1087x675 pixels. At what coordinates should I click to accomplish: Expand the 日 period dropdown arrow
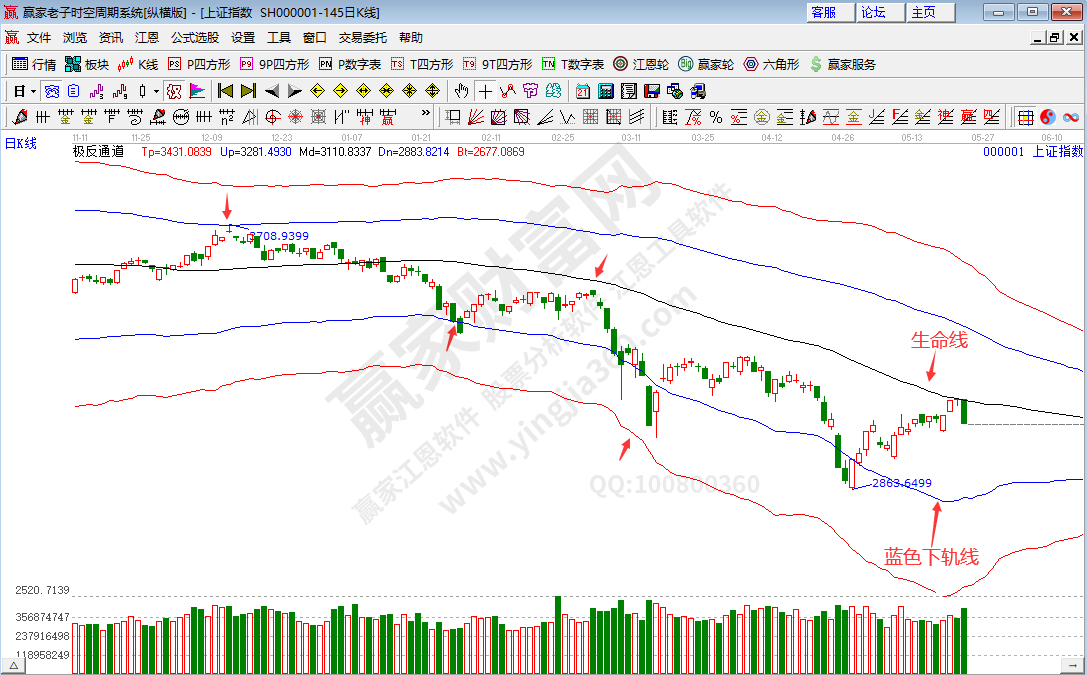(x=33, y=91)
